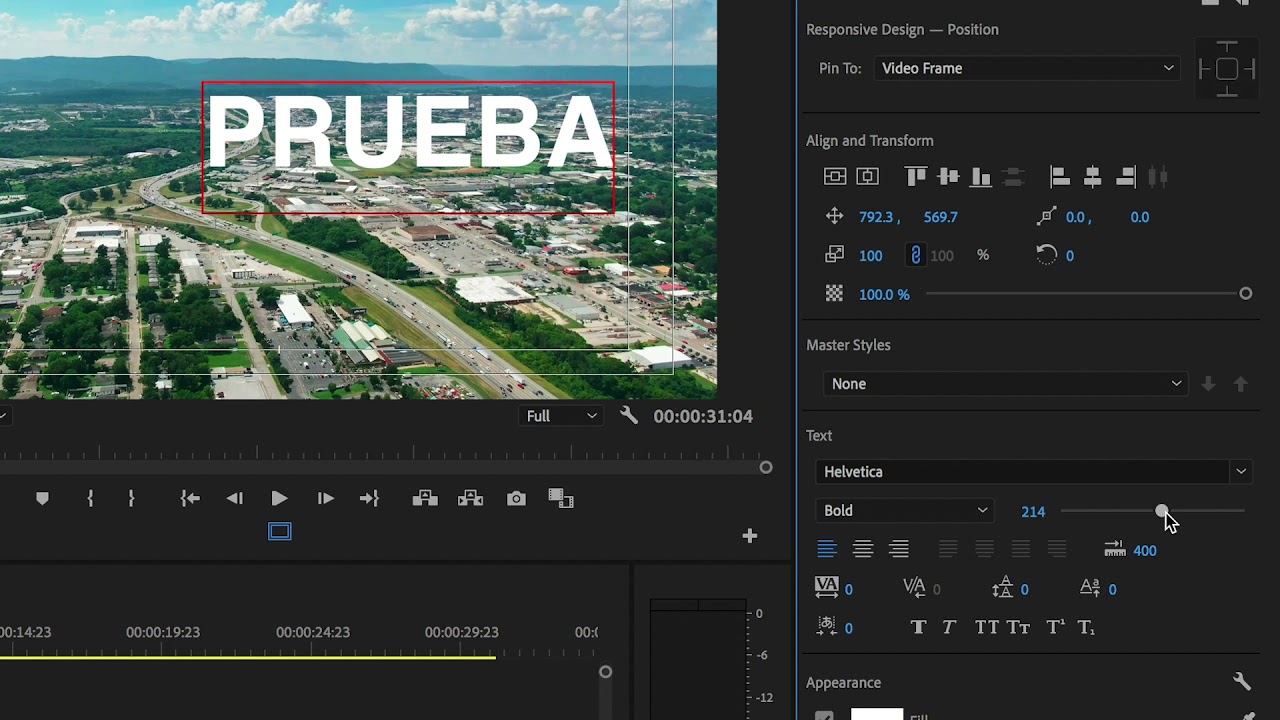Play the Program Monitor sequence

pos(279,498)
